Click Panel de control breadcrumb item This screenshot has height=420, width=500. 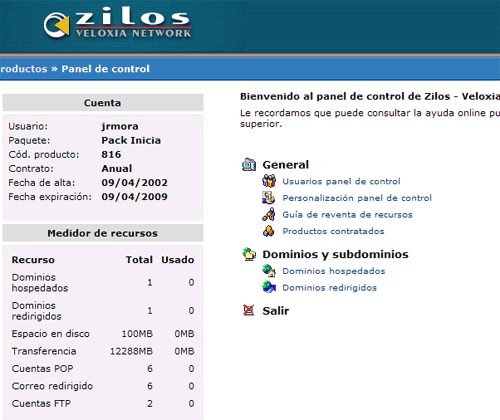coord(105,69)
